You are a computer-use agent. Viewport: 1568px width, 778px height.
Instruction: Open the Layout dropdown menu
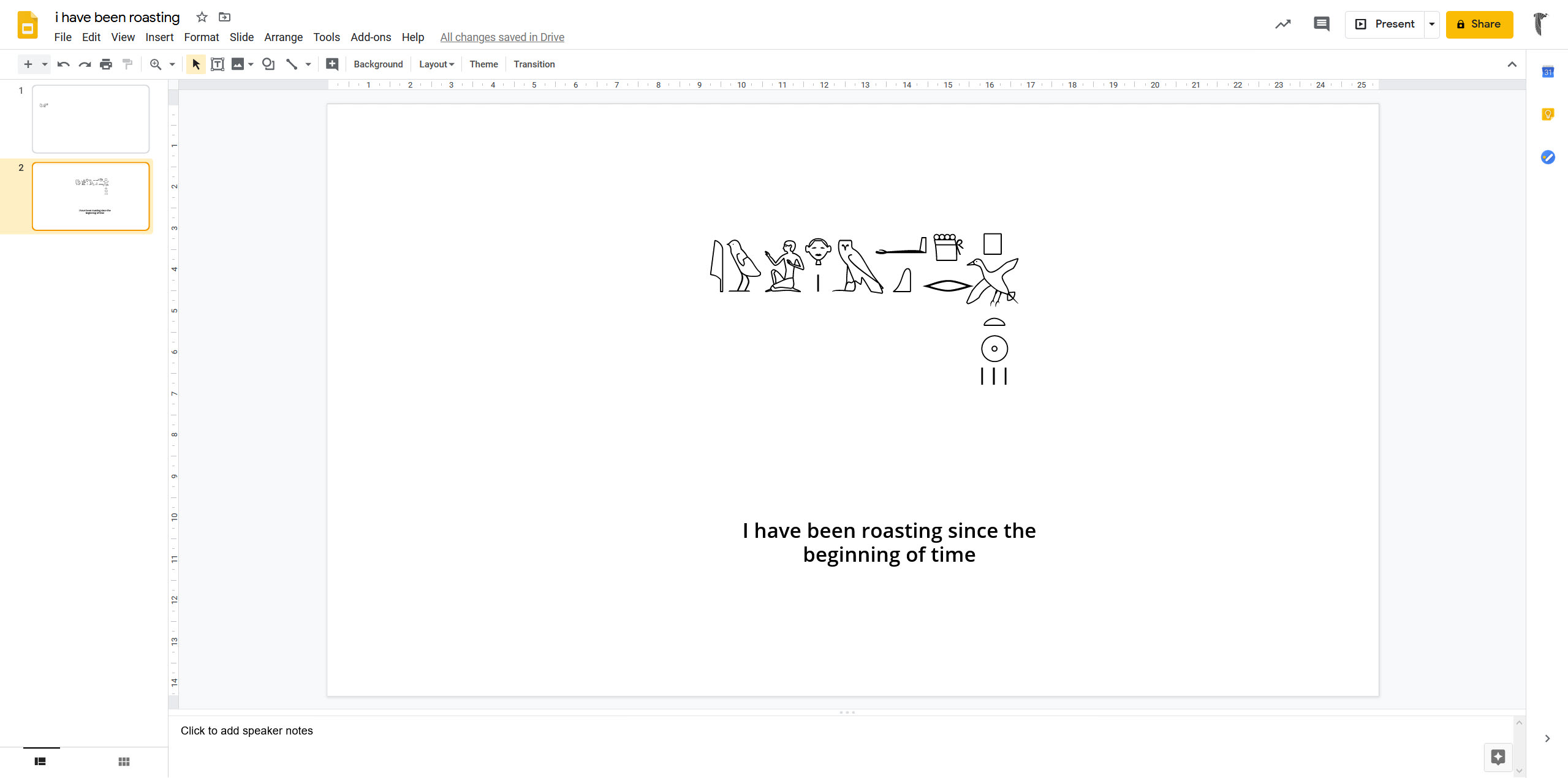(x=436, y=64)
